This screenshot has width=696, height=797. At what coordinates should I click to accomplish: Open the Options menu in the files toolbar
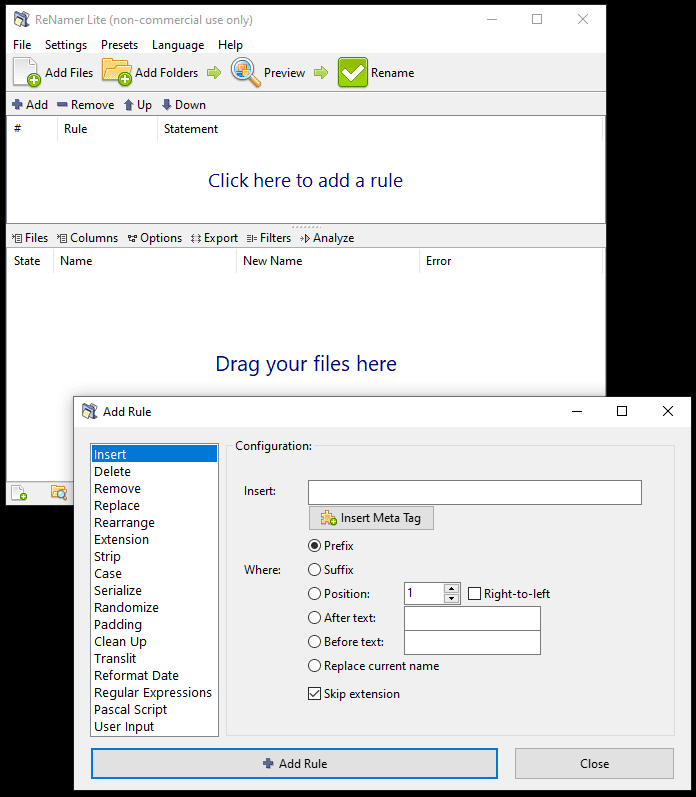click(155, 238)
